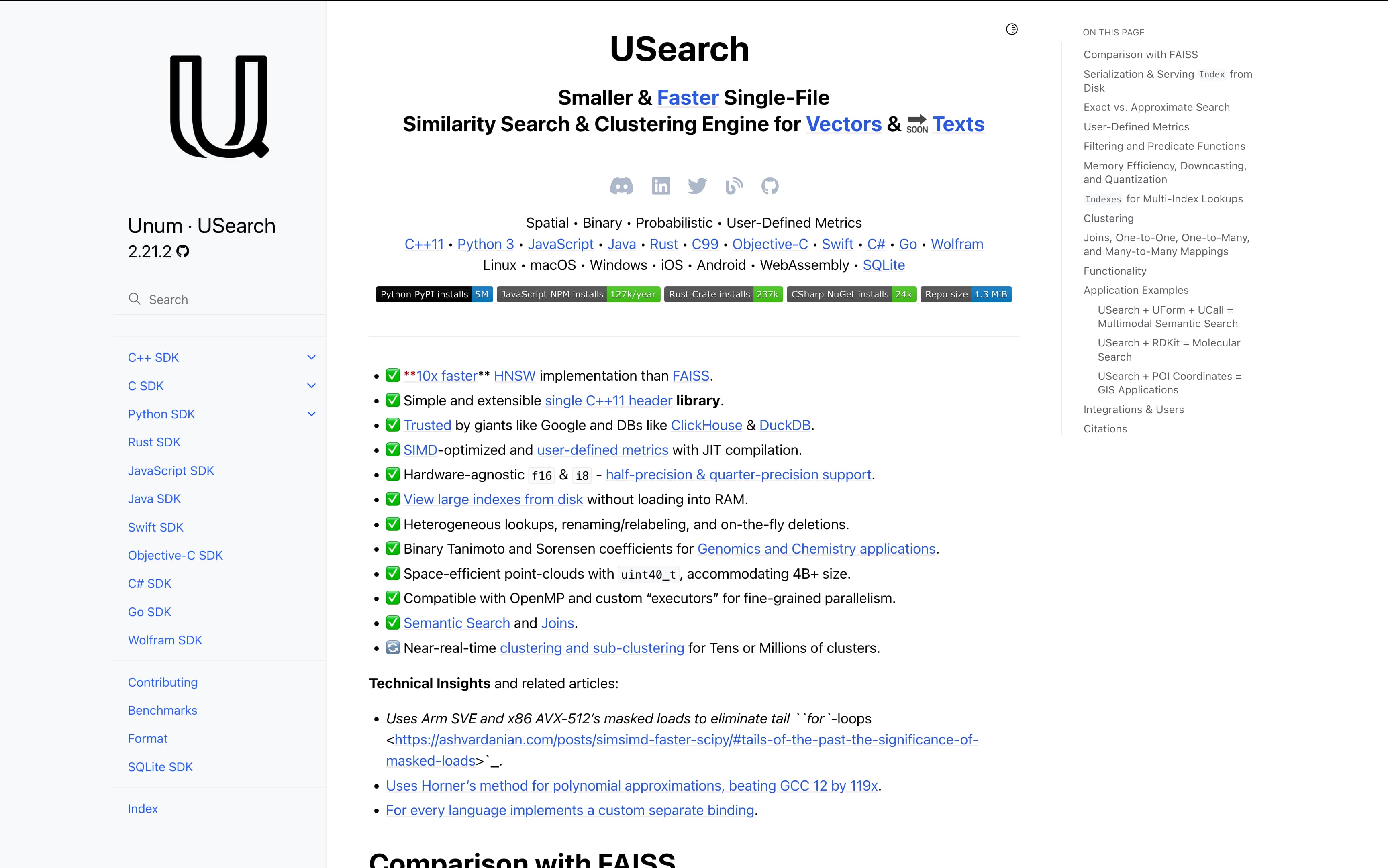
Task: Open the USearch Discord community icon
Action: [x=621, y=185]
